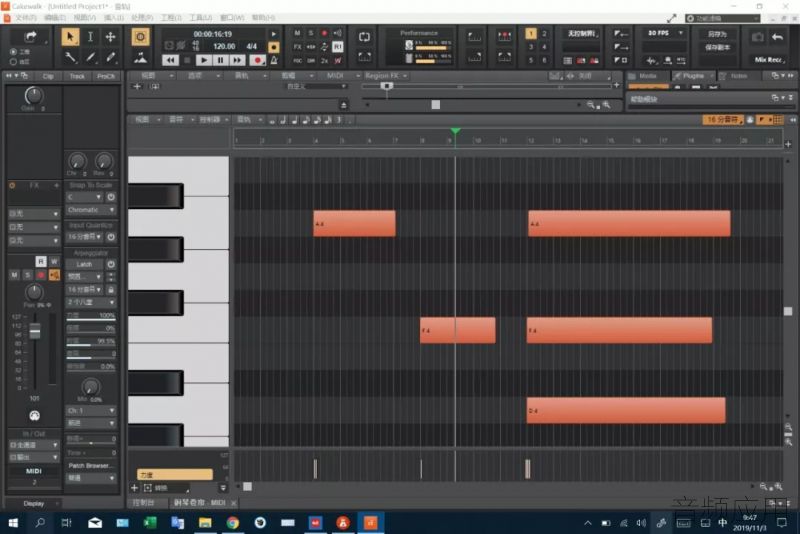The image size is (800, 534).
Task: Toggle global FX bypass button
Action: pyautogui.click(x=297, y=47)
